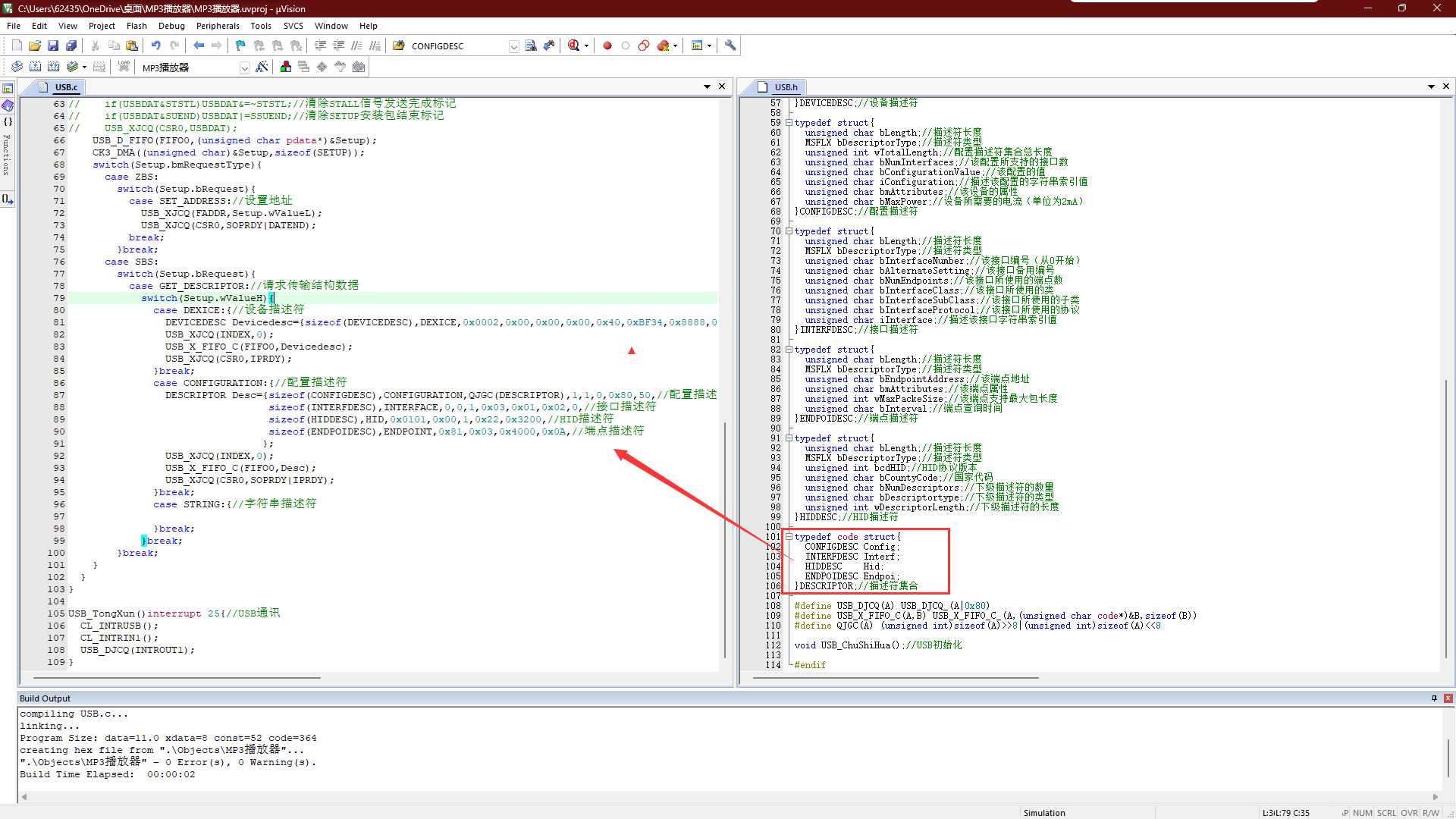Open Manage Project Items icon
Viewport: 1456px width, 819px height.
click(286, 67)
